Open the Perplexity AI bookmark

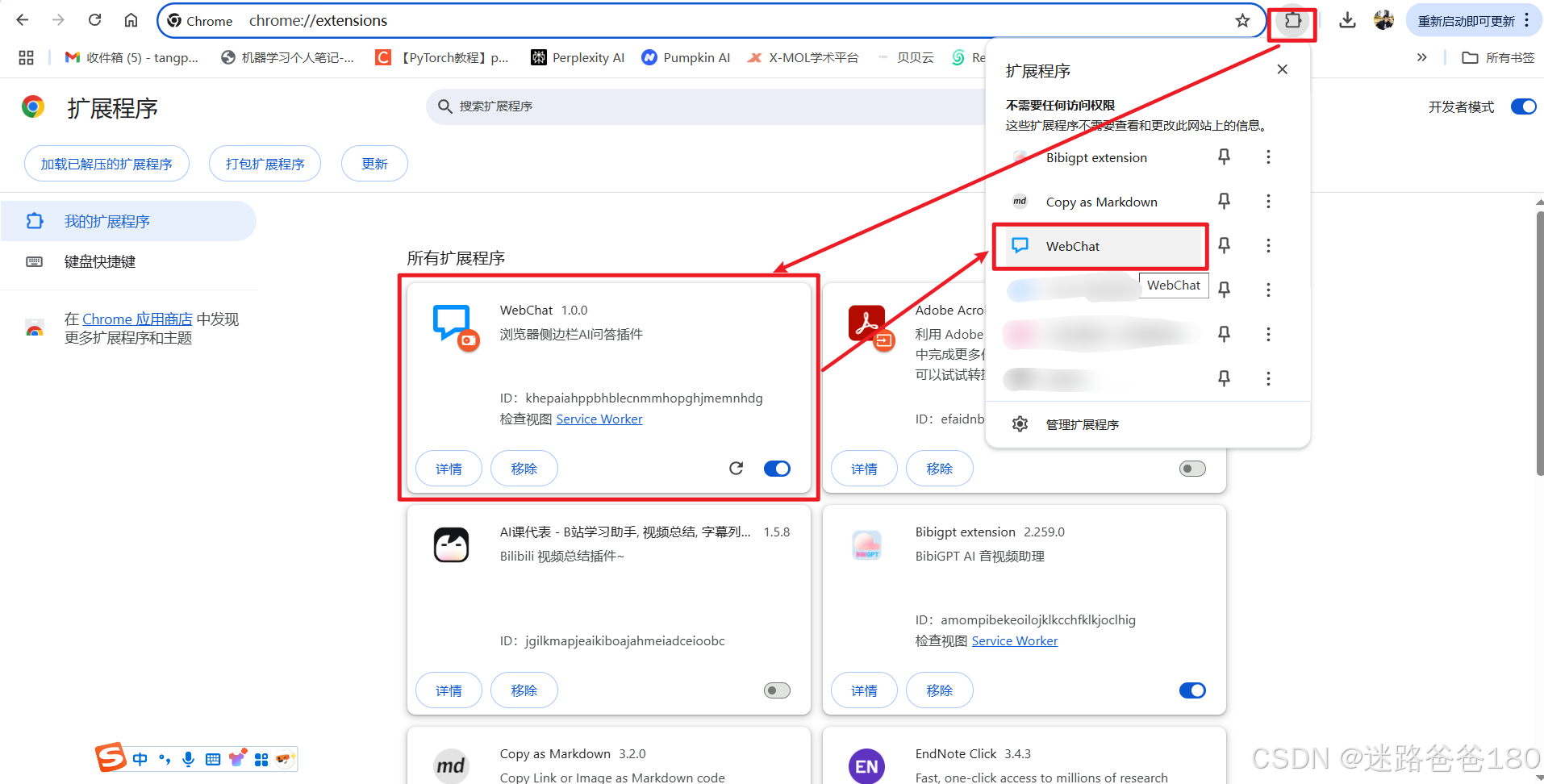point(578,57)
